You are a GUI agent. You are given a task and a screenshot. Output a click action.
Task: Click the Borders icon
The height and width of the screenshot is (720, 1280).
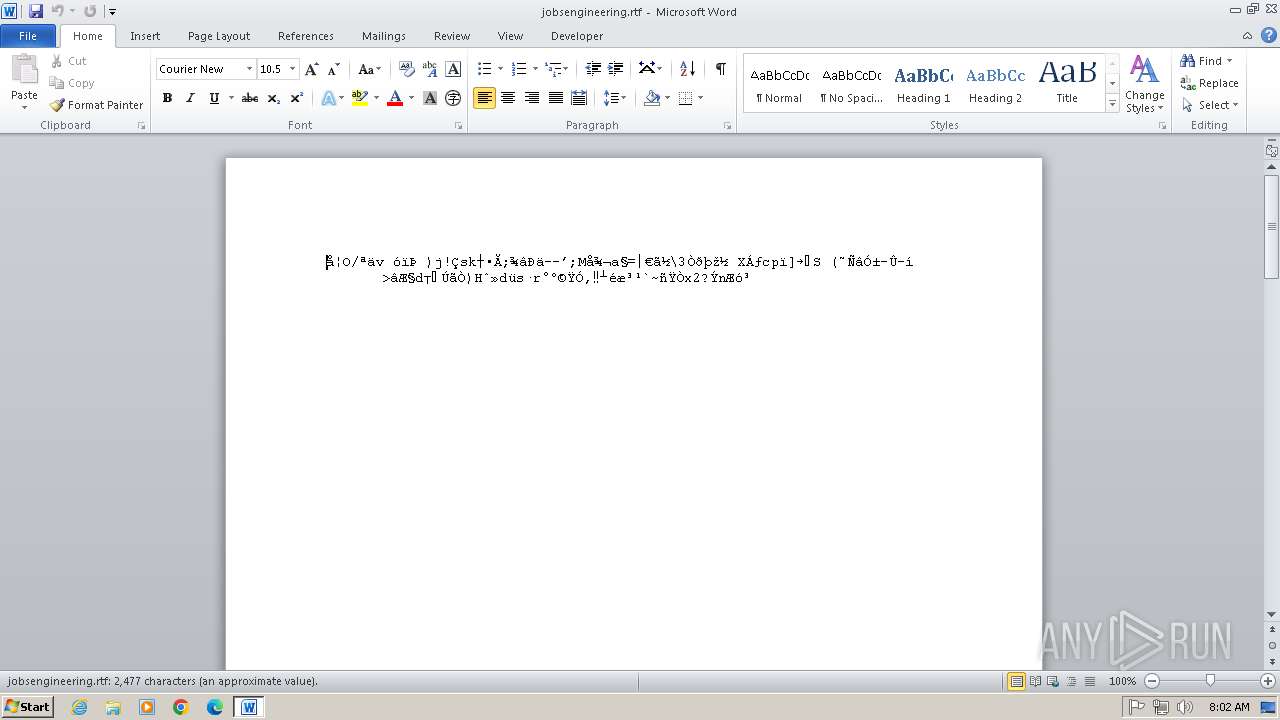tap(686, 98)
